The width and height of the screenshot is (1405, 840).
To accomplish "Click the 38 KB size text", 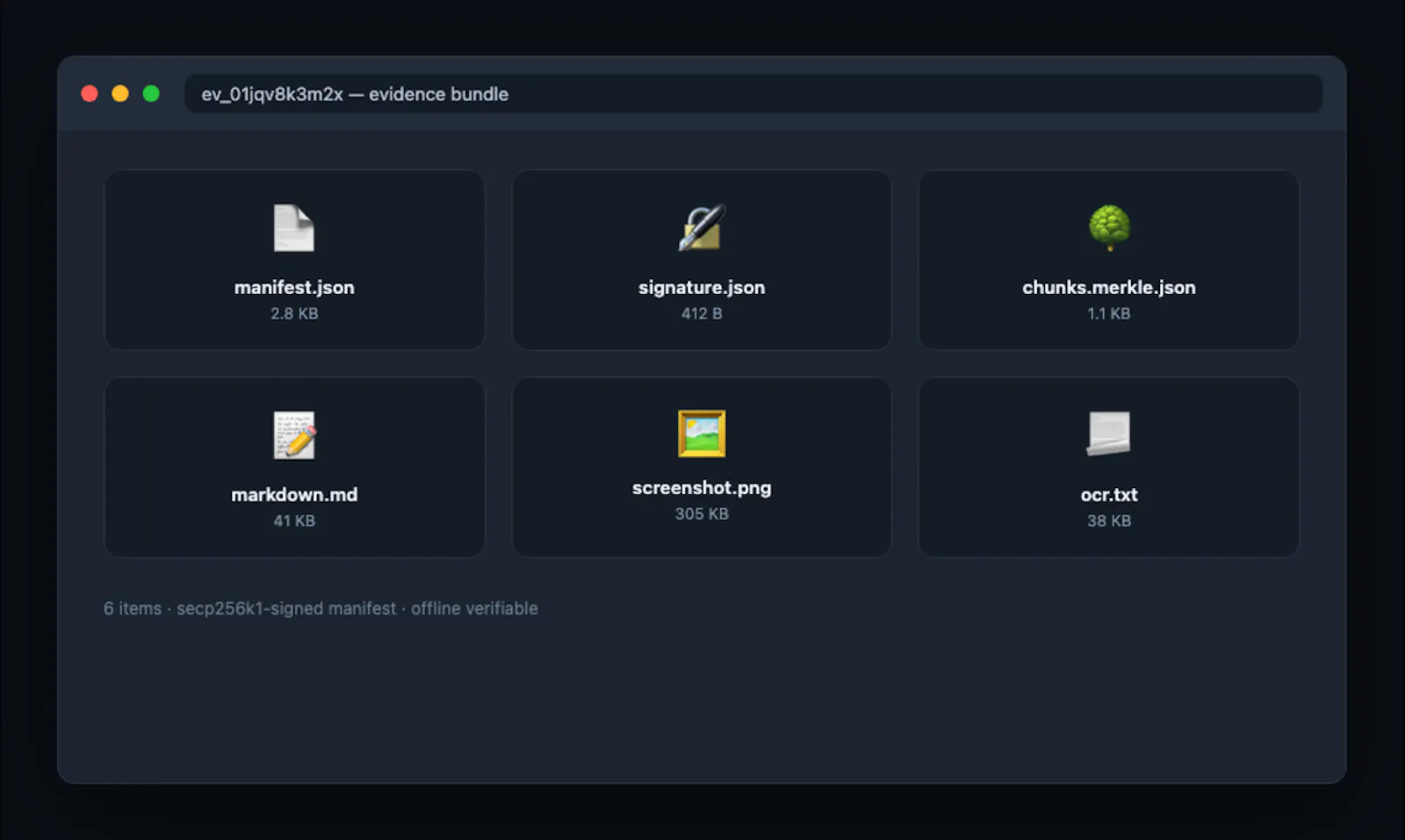I will 1109,521.
